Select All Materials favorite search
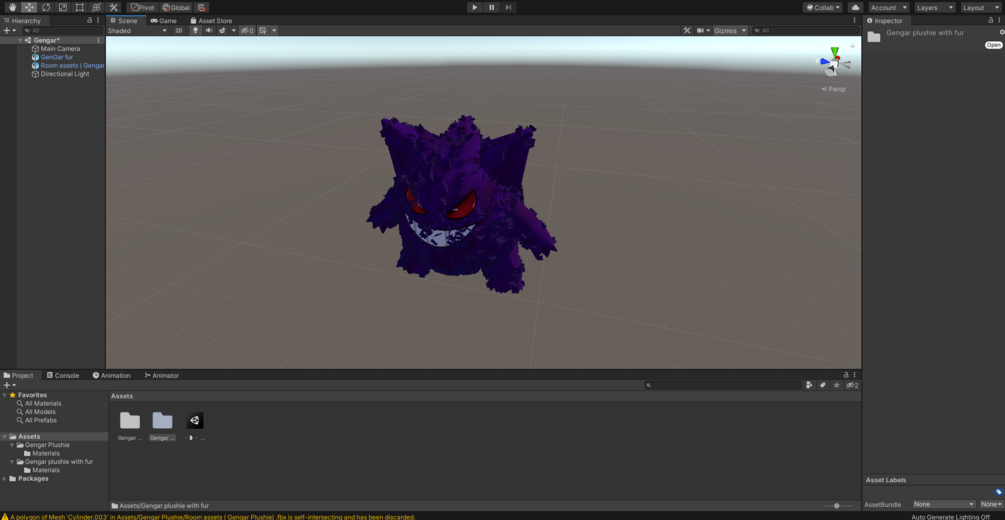The width and height of the screenshot is (1005, 520). (x=43, y=403)
